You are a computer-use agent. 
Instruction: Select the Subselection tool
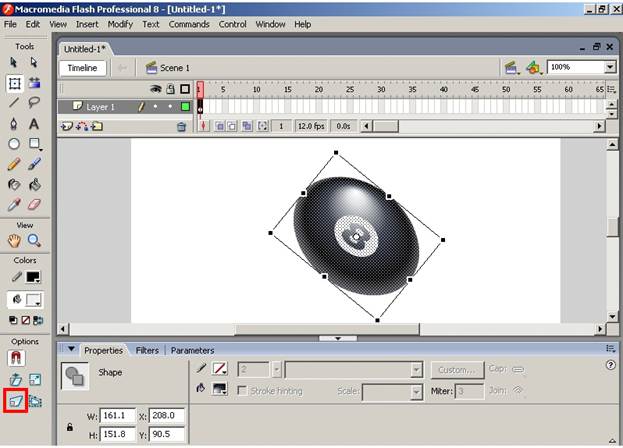tap(34, 62)
